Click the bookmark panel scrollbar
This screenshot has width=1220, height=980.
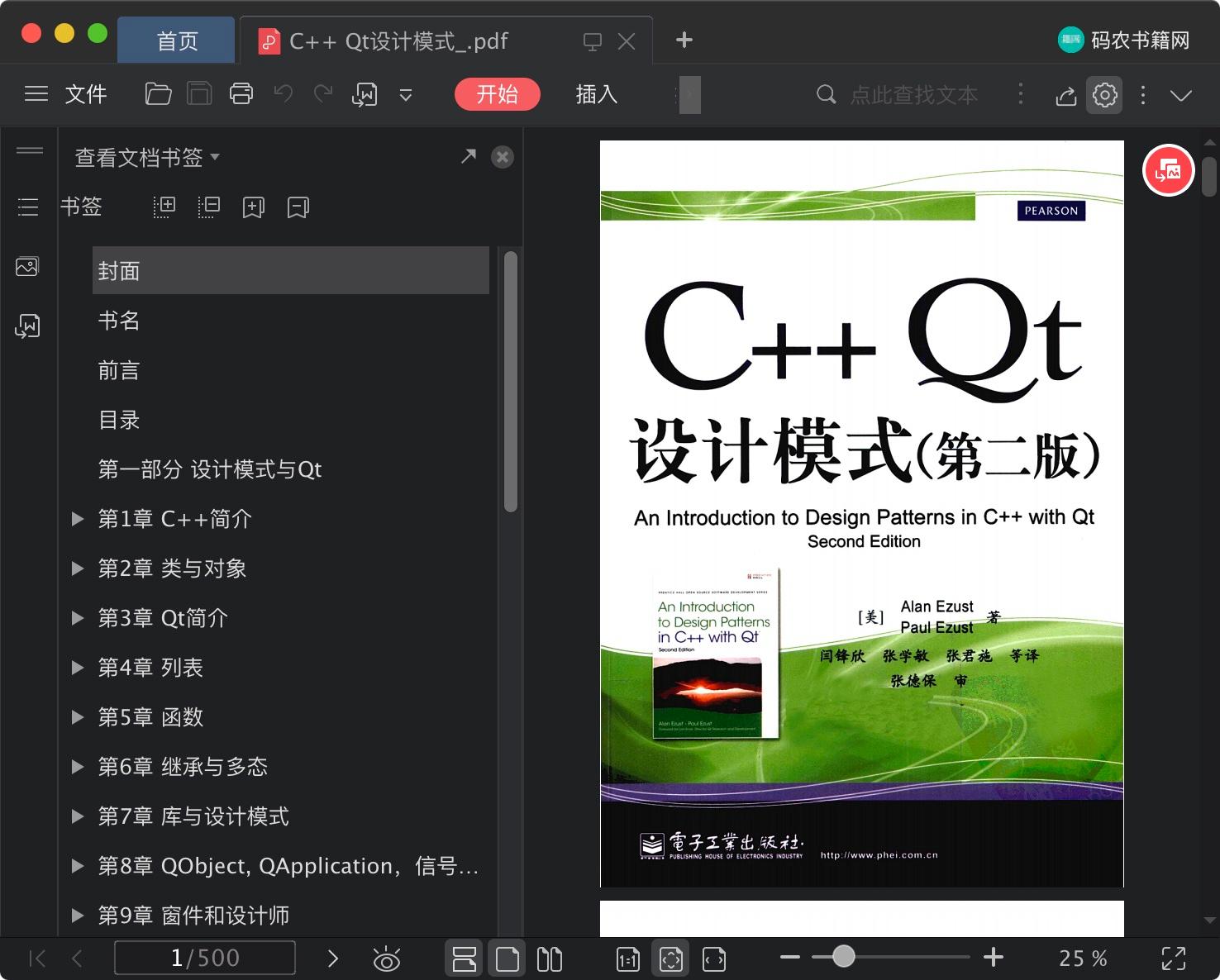coord(511,382)
